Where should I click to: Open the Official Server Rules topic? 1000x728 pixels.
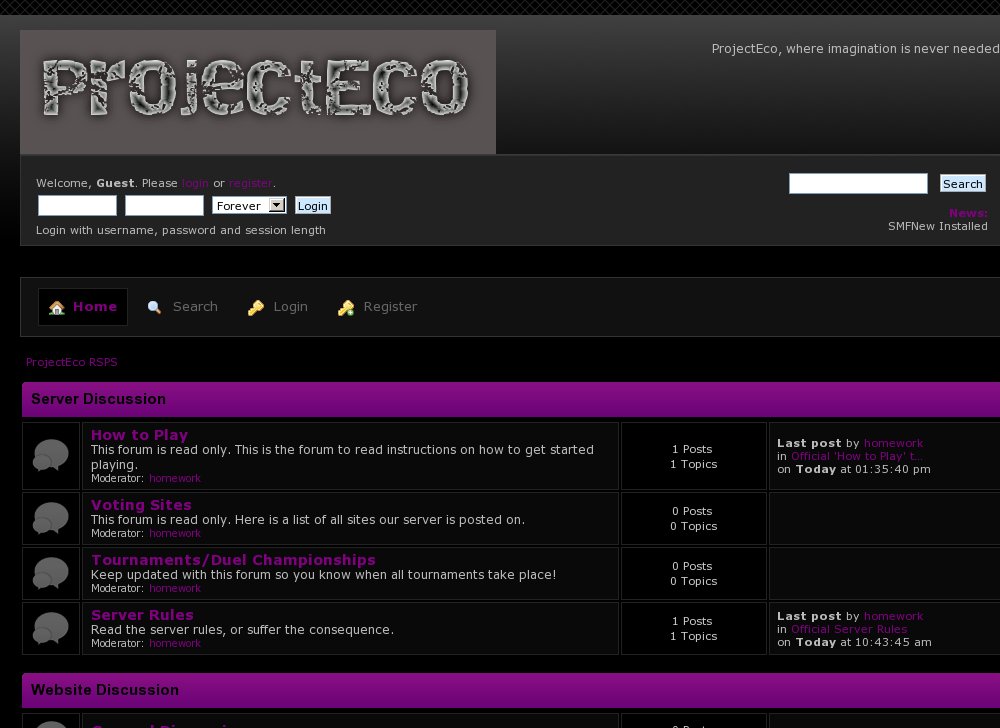click(849, 629)
